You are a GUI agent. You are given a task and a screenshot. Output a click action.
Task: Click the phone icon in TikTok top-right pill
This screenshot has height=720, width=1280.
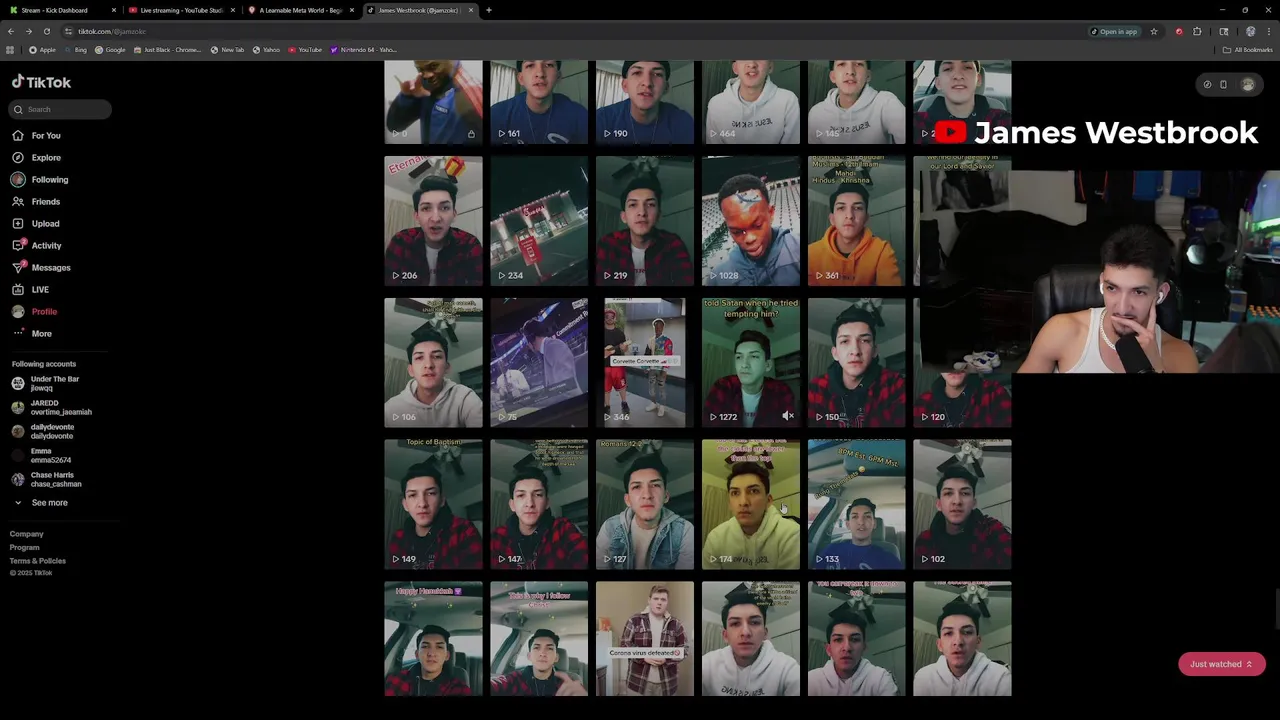click(x=1223, y=85)
